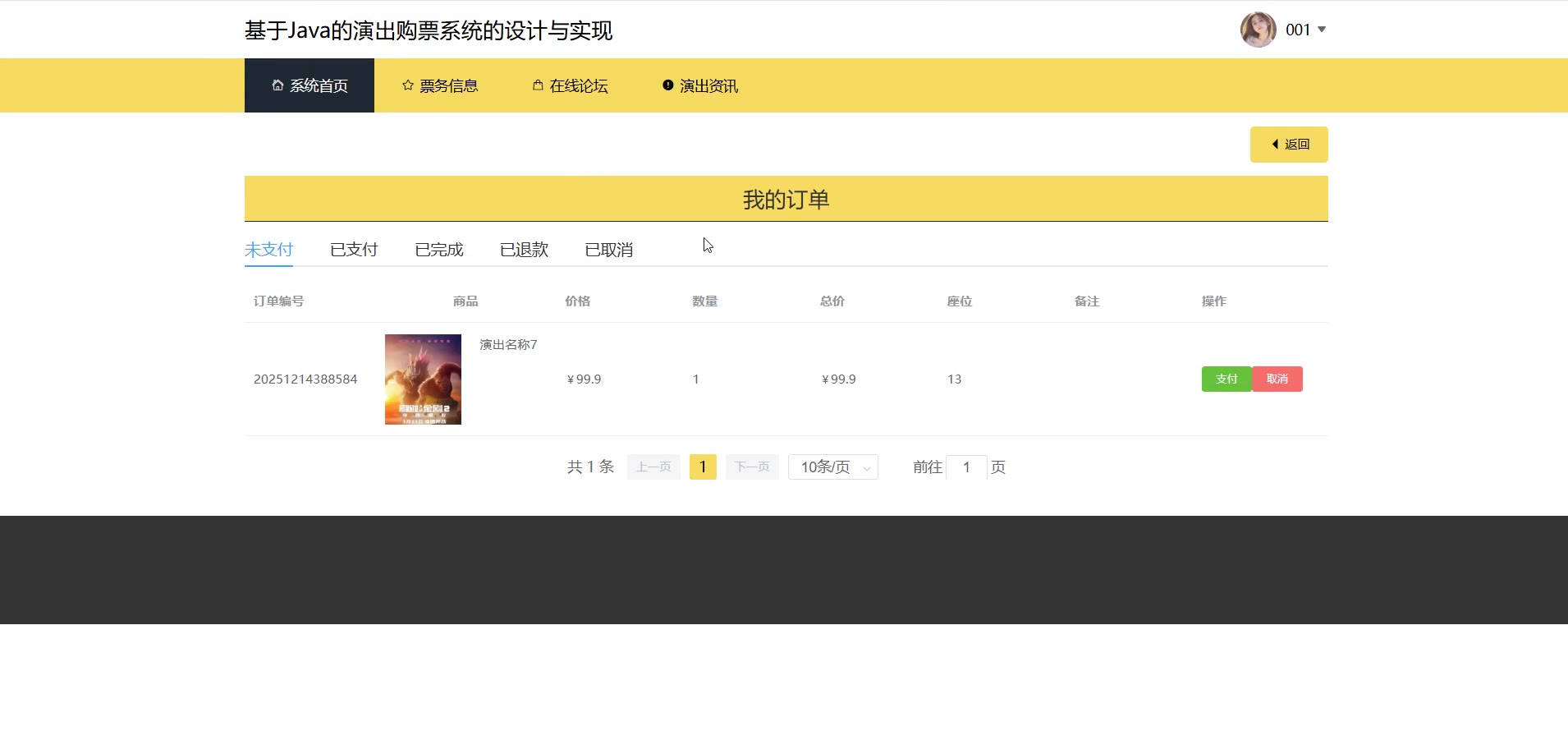Expand the 10条/页 page size selector
This screenshot has height=754, width=1568.
pyautogui.click(x=833, y=467)
